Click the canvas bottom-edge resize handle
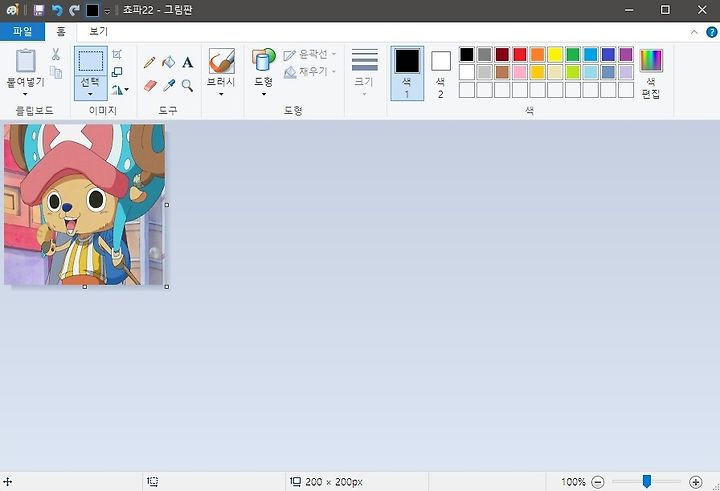The width and height of the screenshot is (720, 491). [x=84, y=287]
